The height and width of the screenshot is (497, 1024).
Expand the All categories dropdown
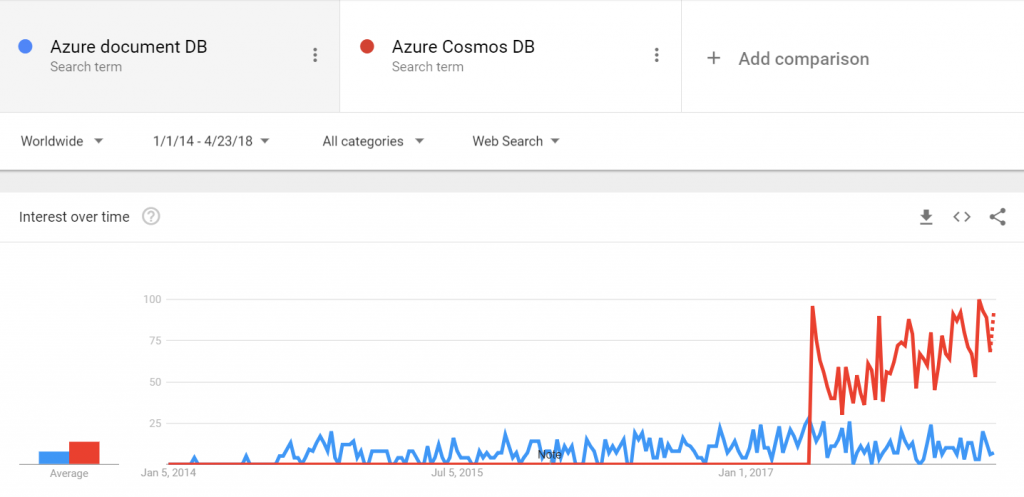click(373, 141)
